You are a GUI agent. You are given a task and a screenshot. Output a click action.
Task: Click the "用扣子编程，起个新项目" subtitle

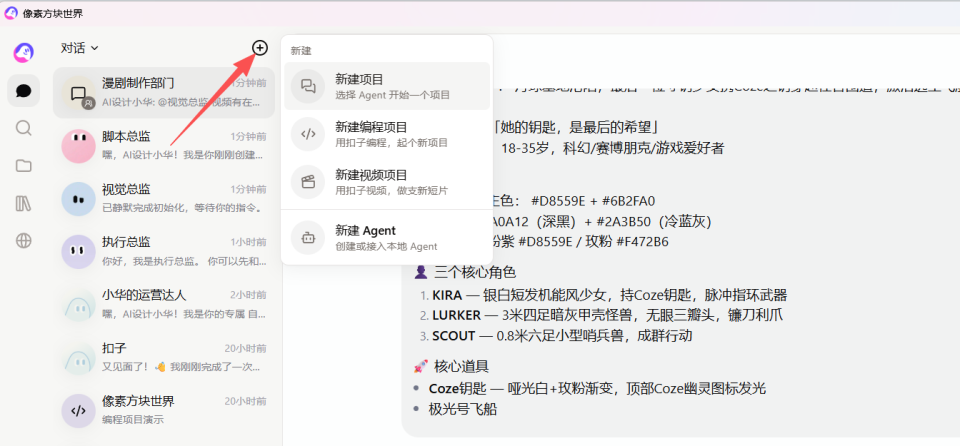coord(392,143)
